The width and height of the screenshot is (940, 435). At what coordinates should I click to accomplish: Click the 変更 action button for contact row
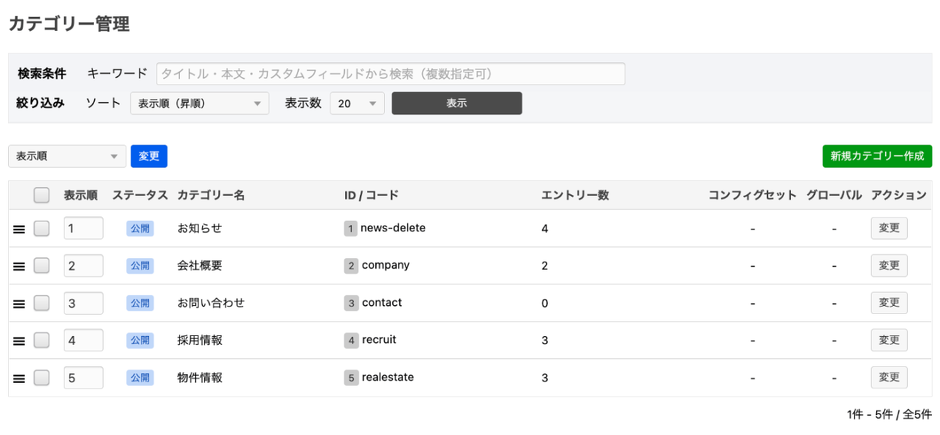[x=888, y=303]
